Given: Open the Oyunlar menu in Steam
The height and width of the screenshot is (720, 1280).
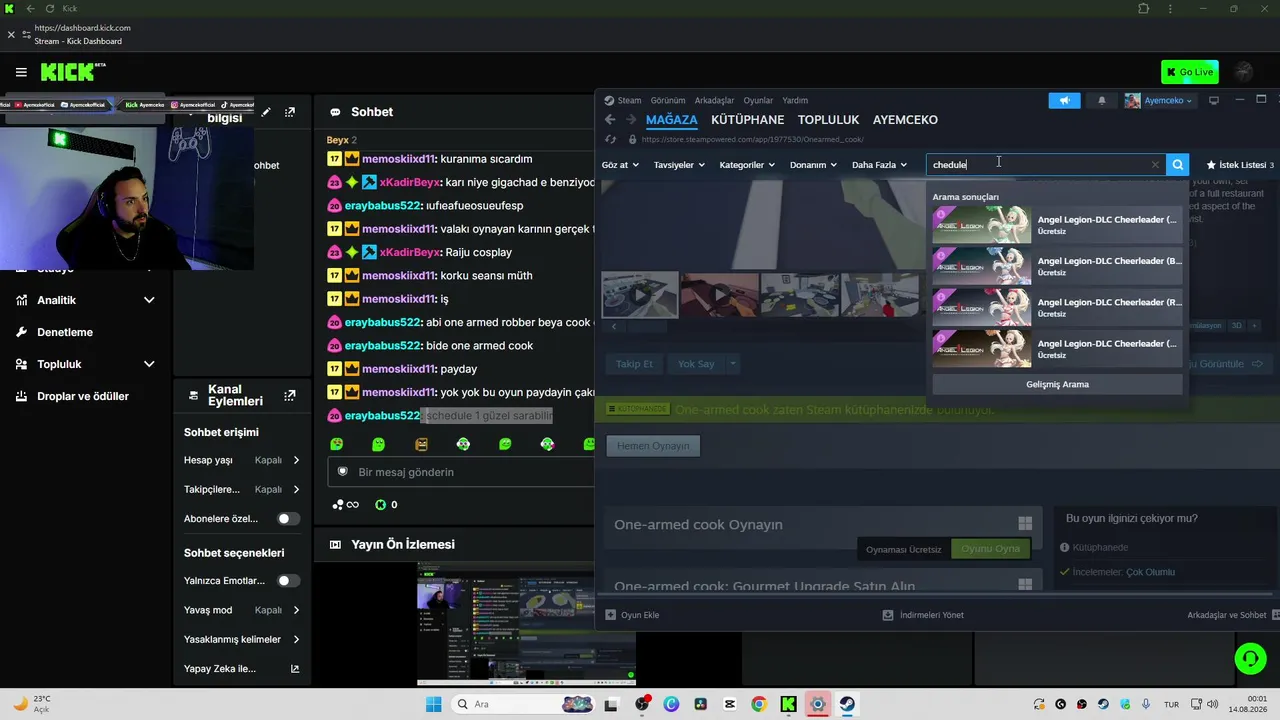Looking at the screenshot, I should pos(758,100).
